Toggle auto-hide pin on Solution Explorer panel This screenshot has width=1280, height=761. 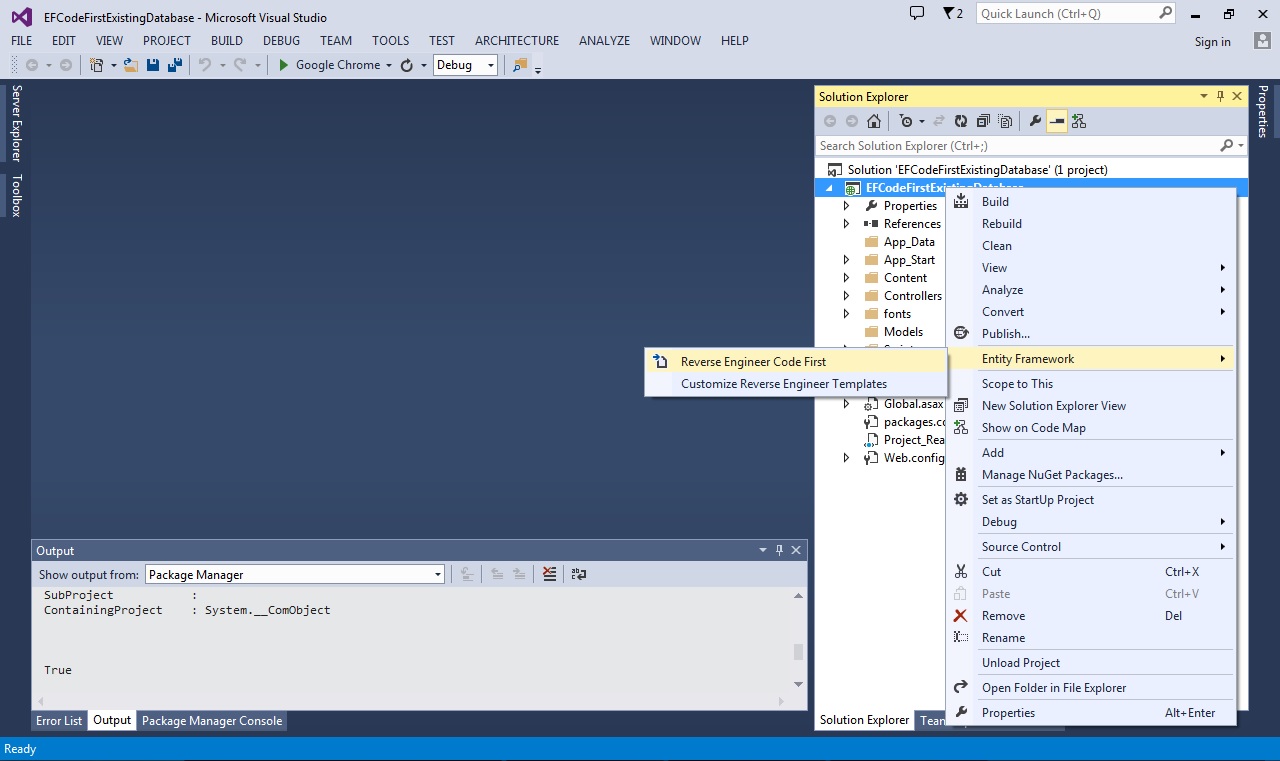tap(1220, 96)
